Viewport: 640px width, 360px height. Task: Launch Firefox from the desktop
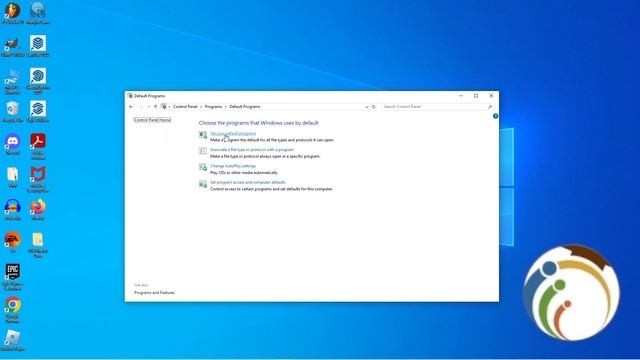(x=38, y=210)
